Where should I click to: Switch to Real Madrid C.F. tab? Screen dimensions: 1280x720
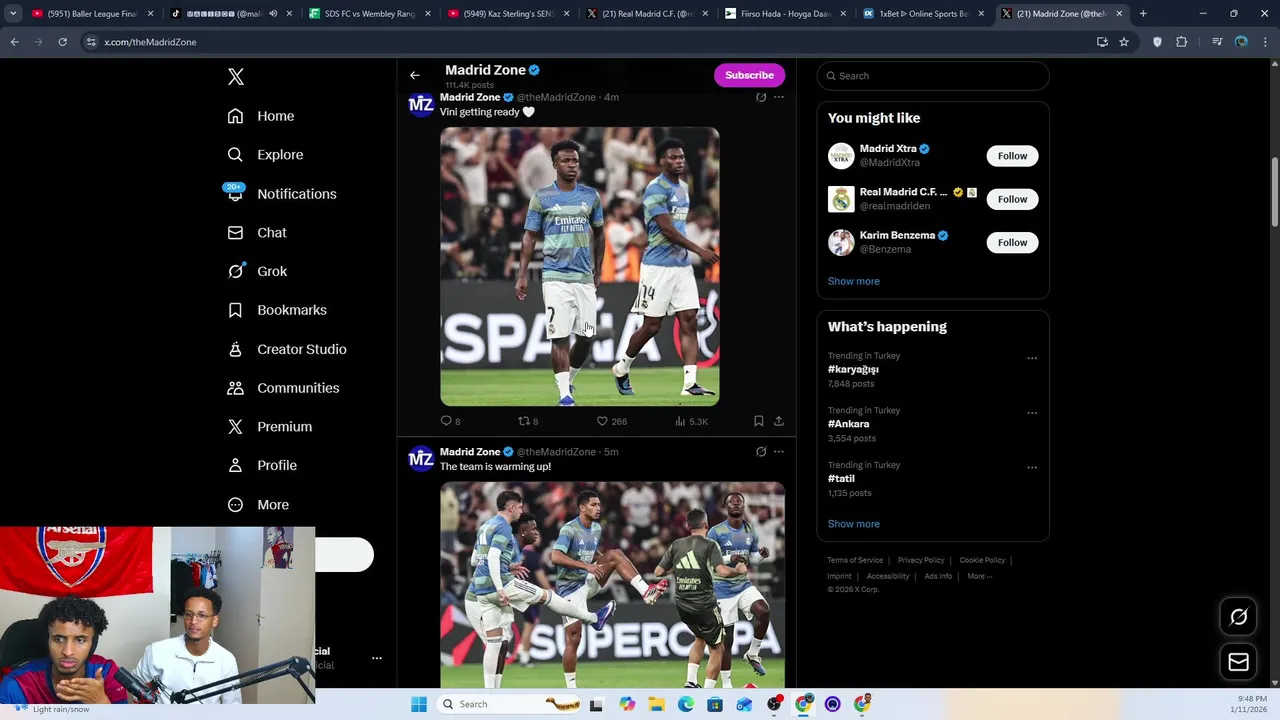click(x=646, y=14)
